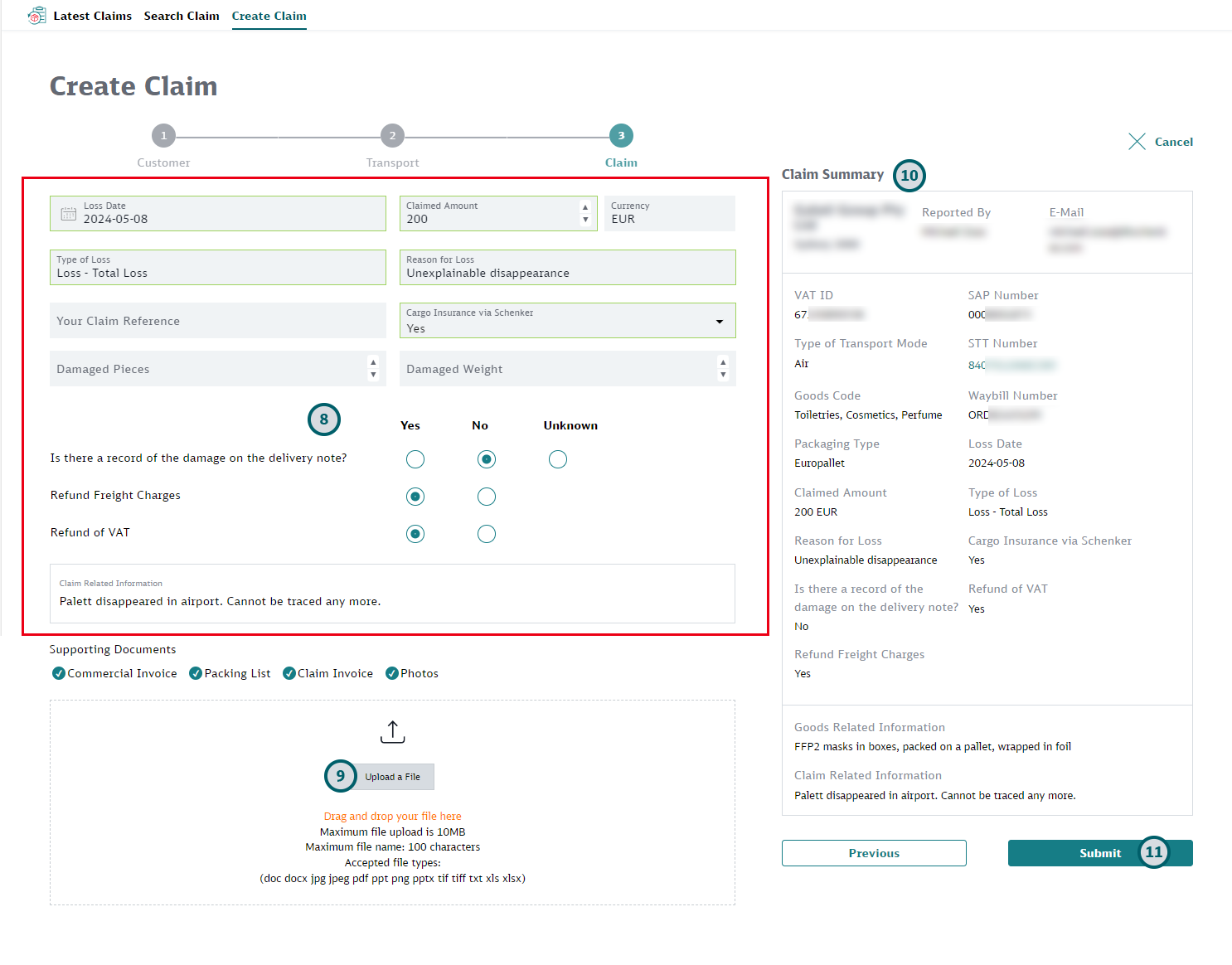1232x965 pixels.
Task: Increment Claimed Amount with the up arrow
Action: tap(585, 208)
